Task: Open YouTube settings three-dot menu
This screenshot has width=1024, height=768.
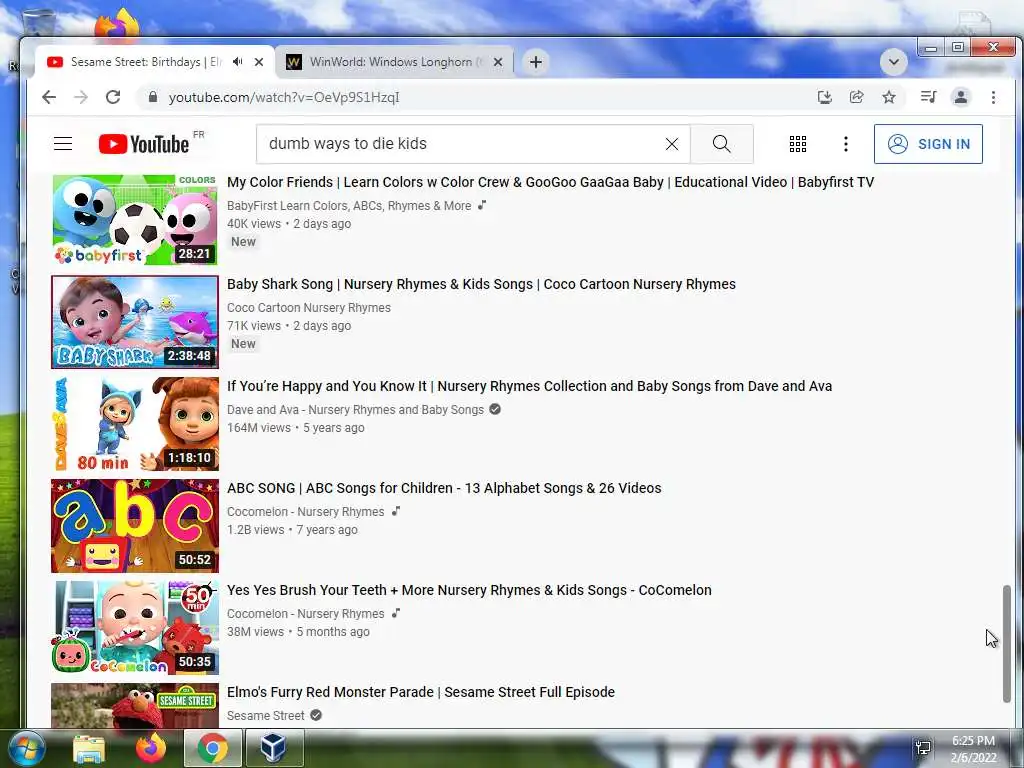Action: point(846,144)
